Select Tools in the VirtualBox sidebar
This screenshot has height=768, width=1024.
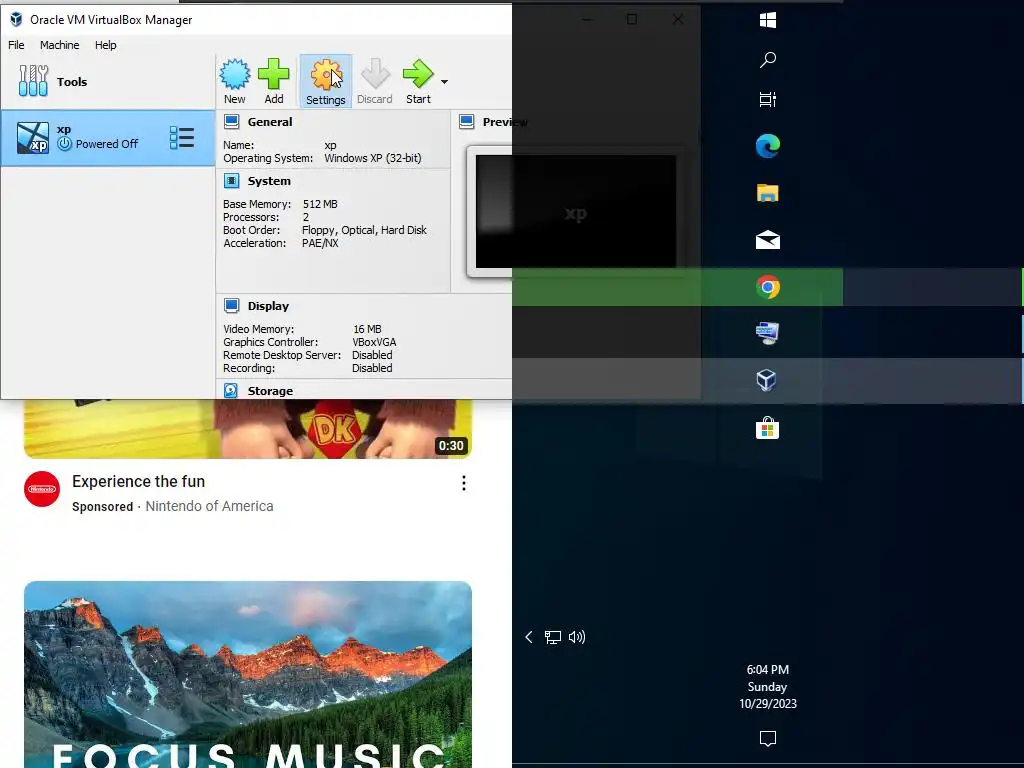click(x=108, y=82)
